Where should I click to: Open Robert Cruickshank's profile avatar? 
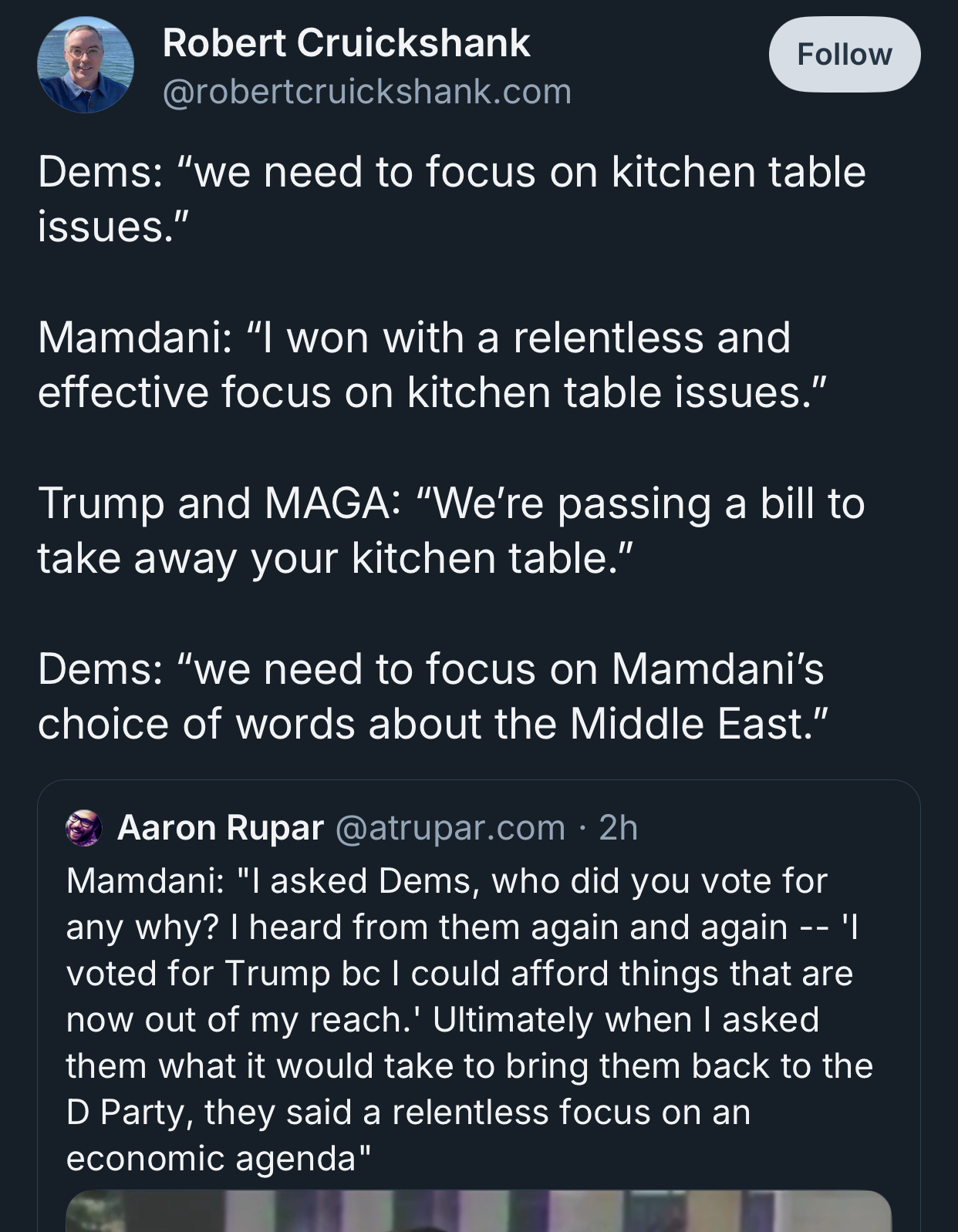85,66
